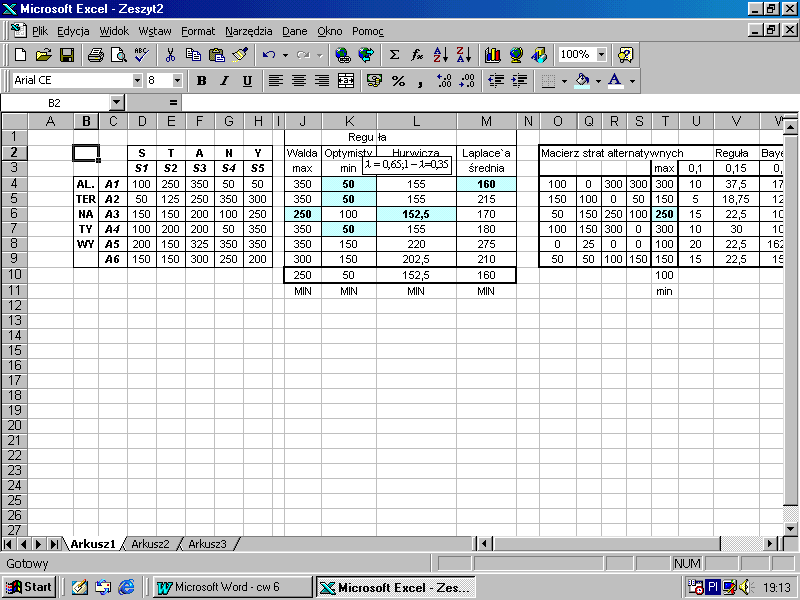Image resolution: width=800 pixels, height=600 pixels.
Task: Click the Windows Start button
Action: (x=29, y=587)
